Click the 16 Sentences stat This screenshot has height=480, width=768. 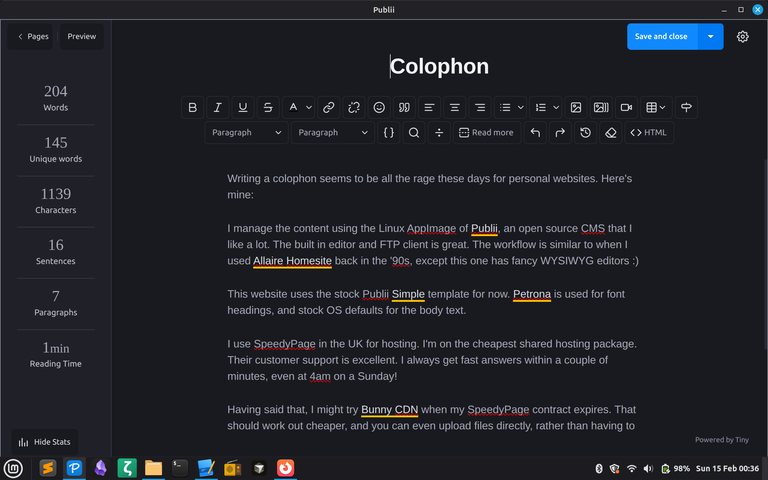(x=56, y=252)
